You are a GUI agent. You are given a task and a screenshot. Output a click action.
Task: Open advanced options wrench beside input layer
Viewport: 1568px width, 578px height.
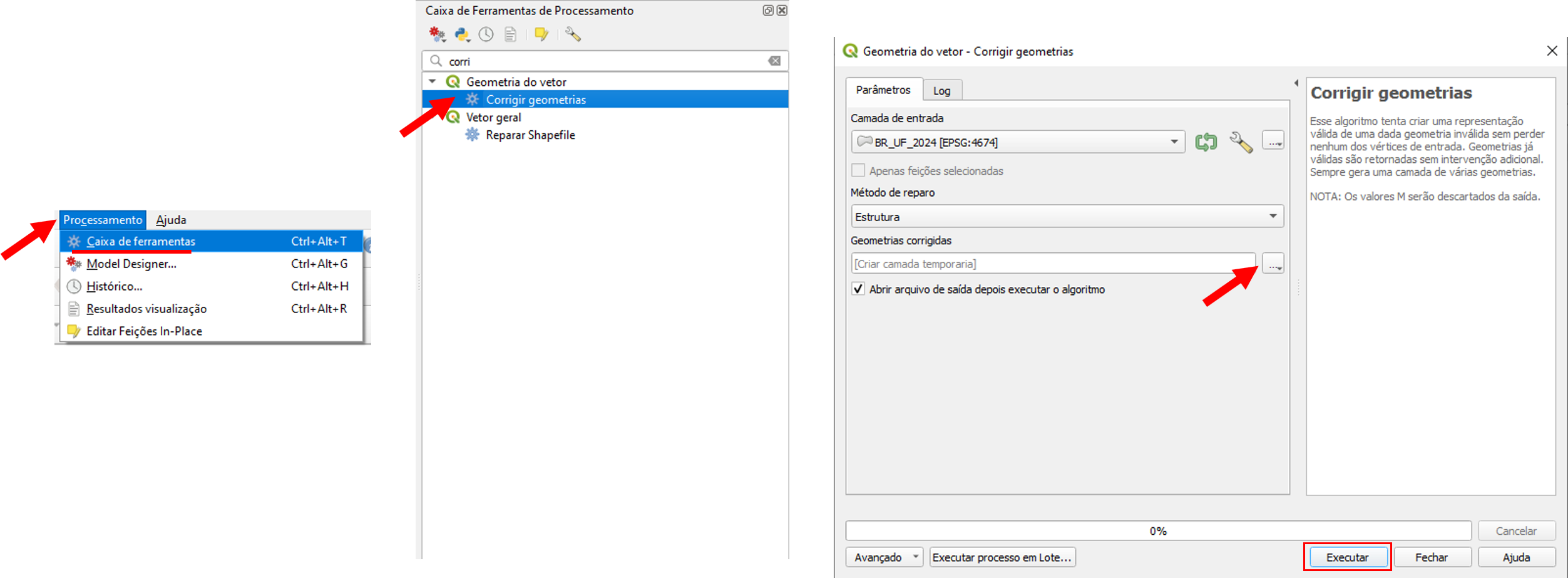[1241, 142]
